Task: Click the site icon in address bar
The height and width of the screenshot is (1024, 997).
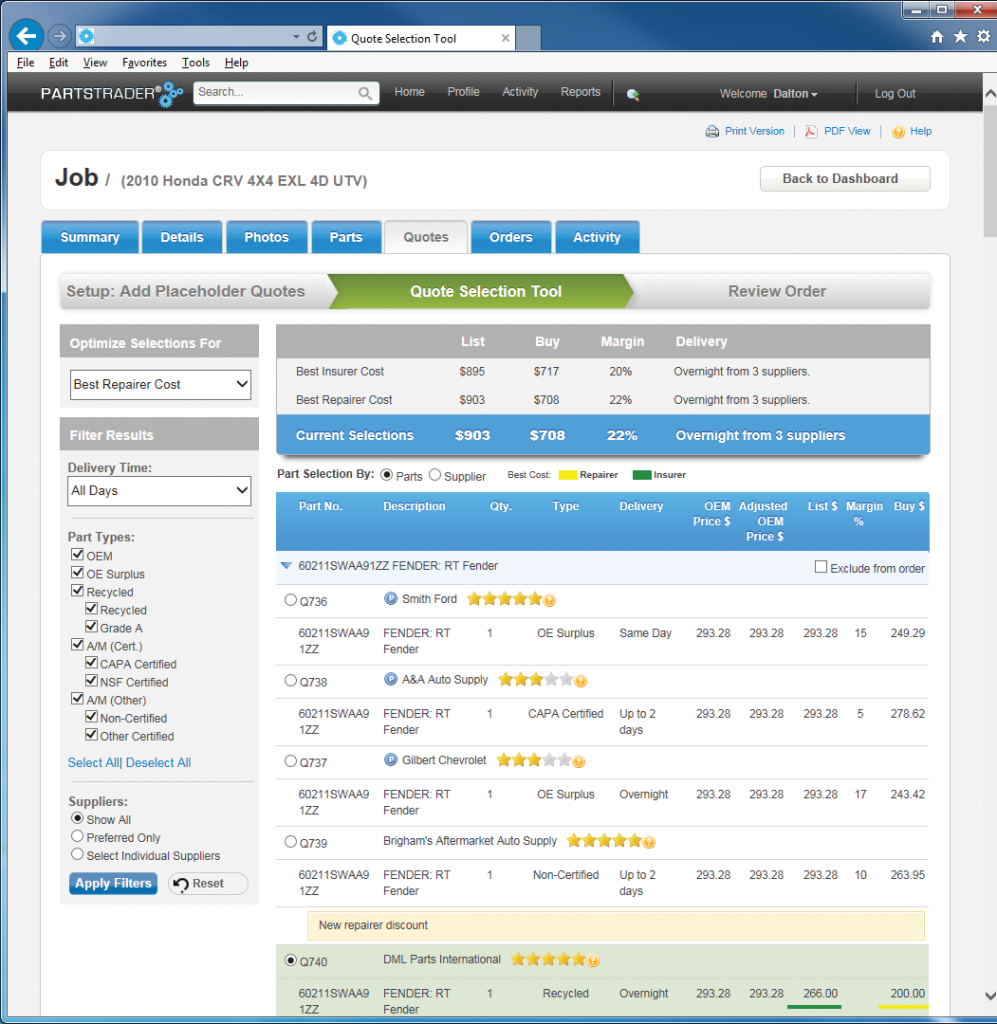Action: pos(86,36)
